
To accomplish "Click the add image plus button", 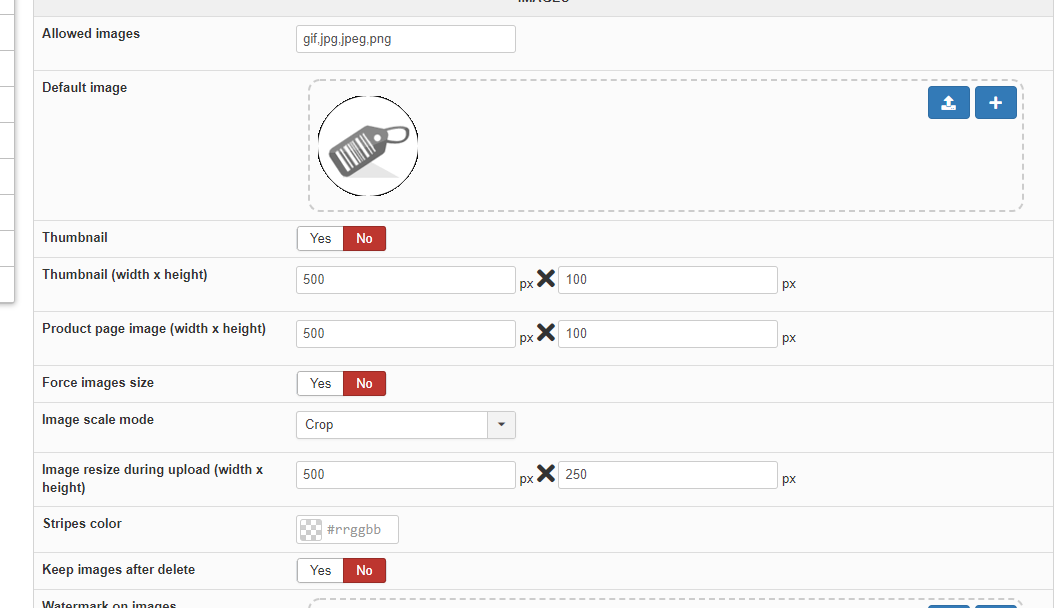I will [x=995, y=103].
